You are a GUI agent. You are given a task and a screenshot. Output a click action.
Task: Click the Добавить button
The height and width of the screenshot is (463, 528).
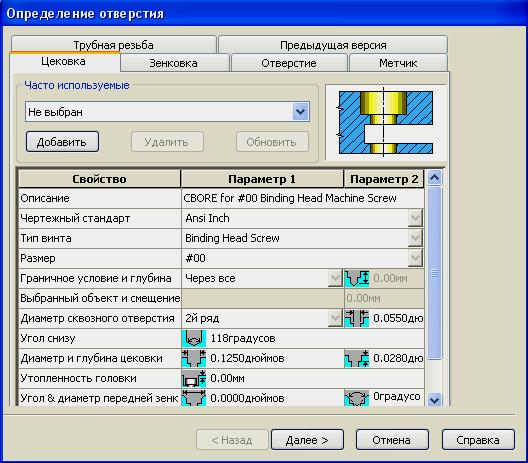62,142
